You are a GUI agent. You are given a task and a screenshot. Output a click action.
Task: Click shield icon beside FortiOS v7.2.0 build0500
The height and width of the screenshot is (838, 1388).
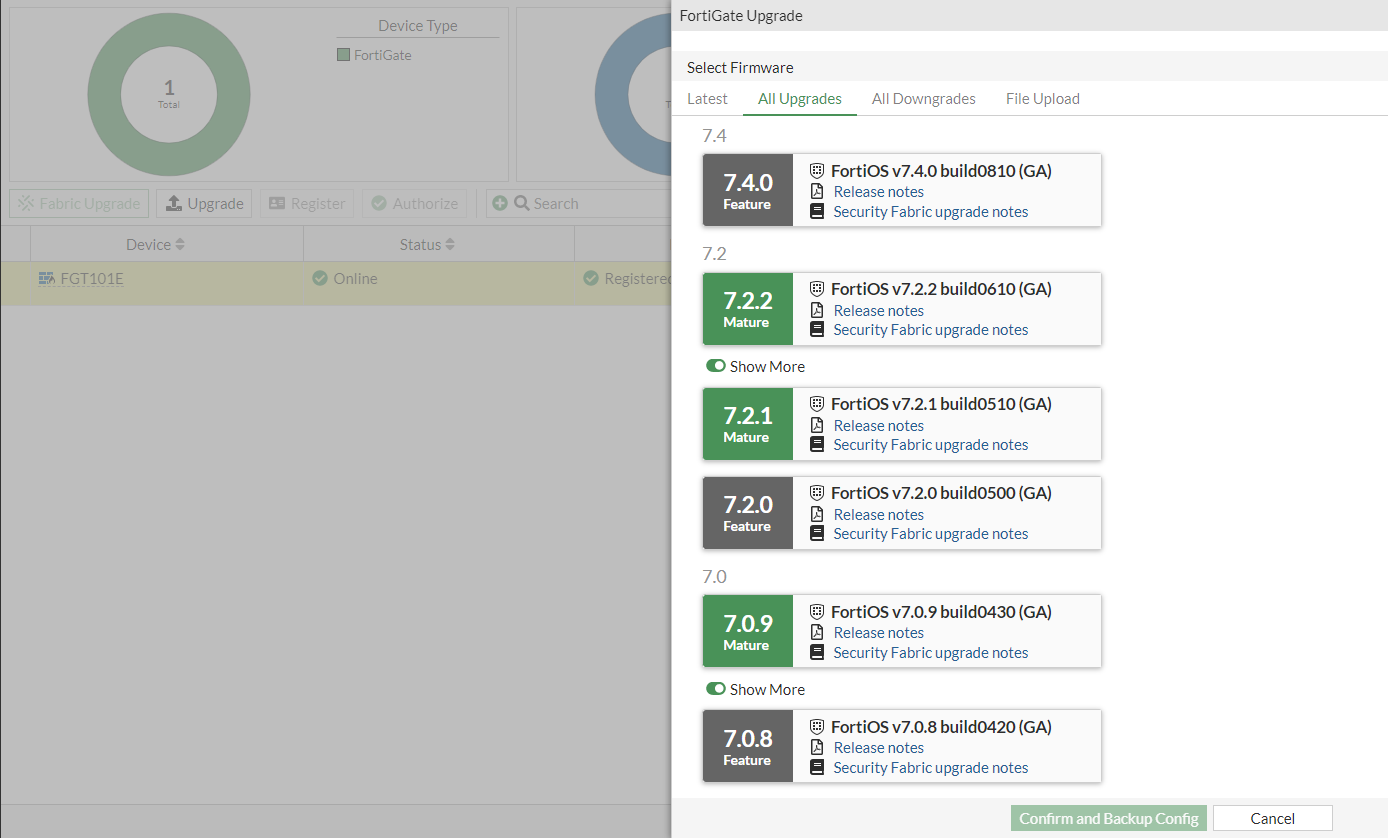817,493
